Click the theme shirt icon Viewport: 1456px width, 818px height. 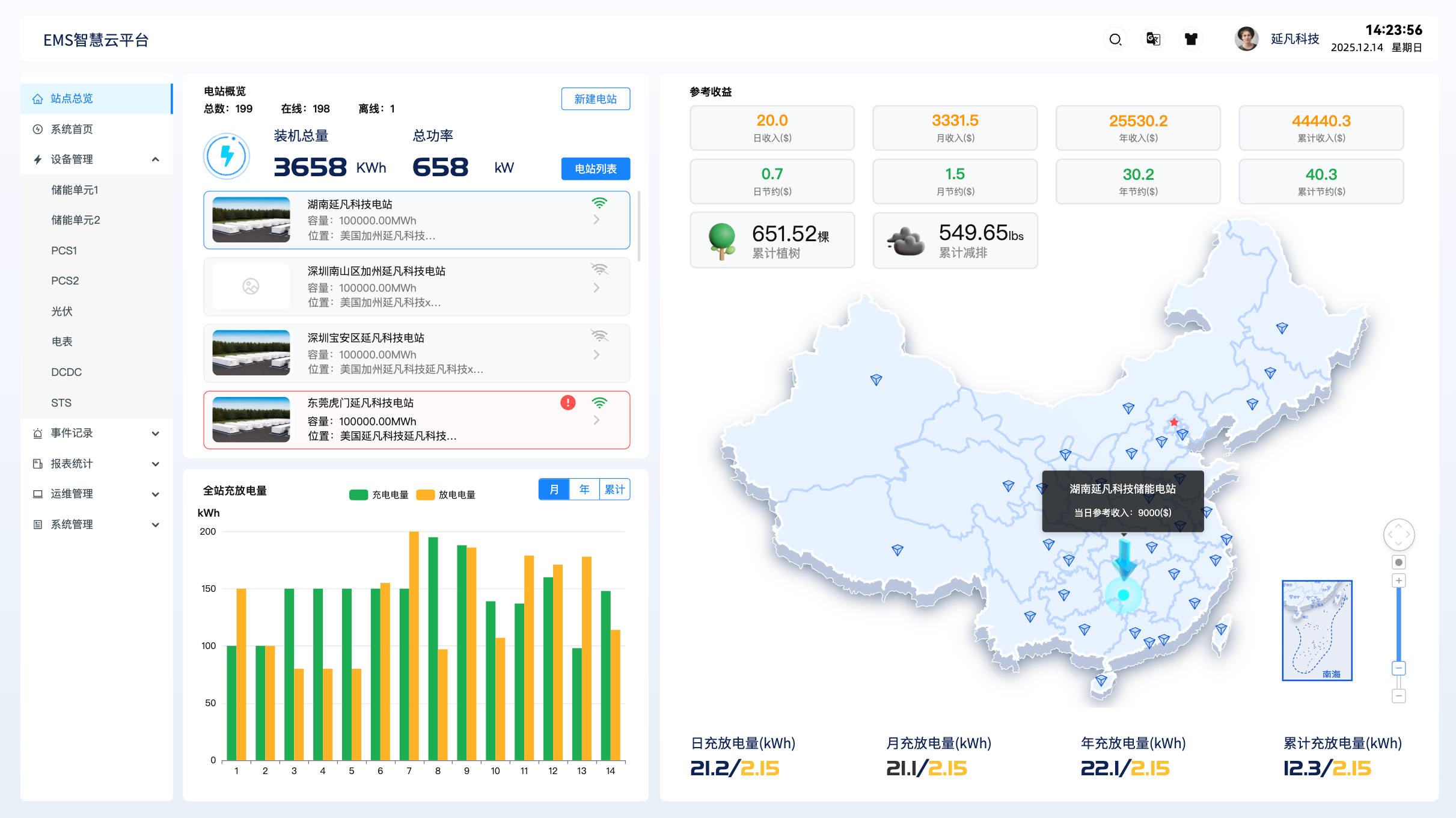tap(1191, 40)
